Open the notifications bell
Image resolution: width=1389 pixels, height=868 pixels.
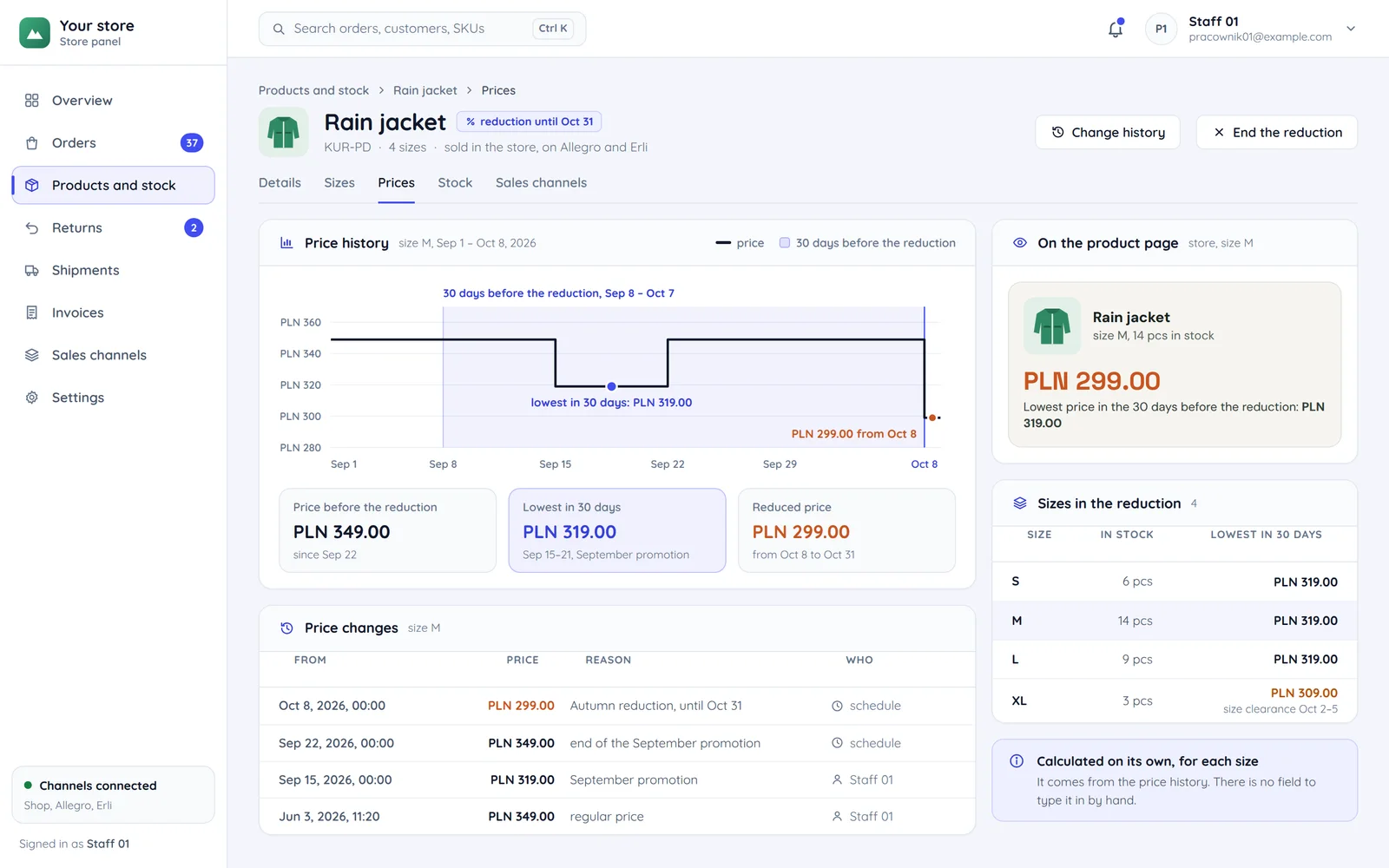click(1116, 29)
